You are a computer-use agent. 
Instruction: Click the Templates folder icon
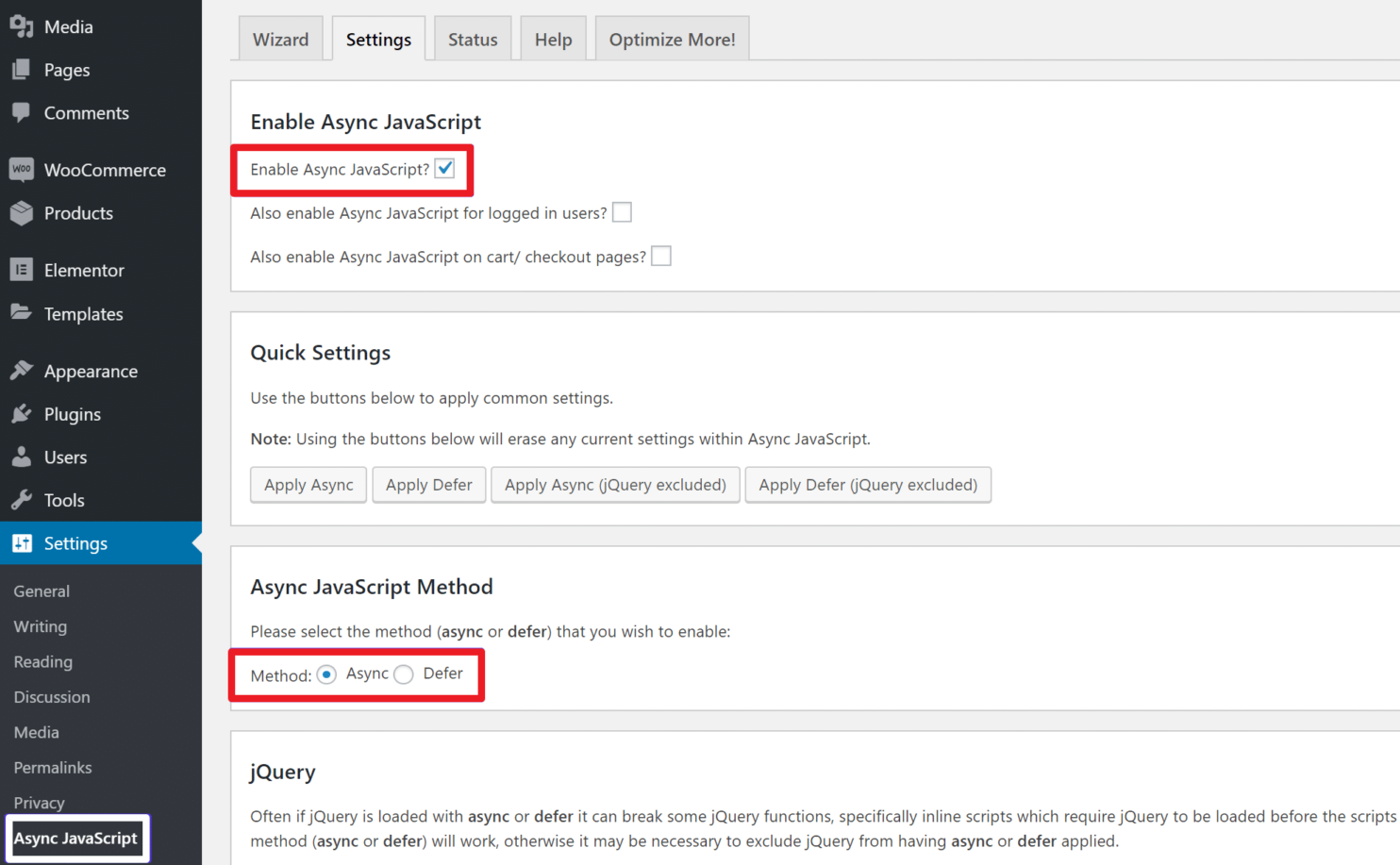pyautogui.click(x=22, y=312)
